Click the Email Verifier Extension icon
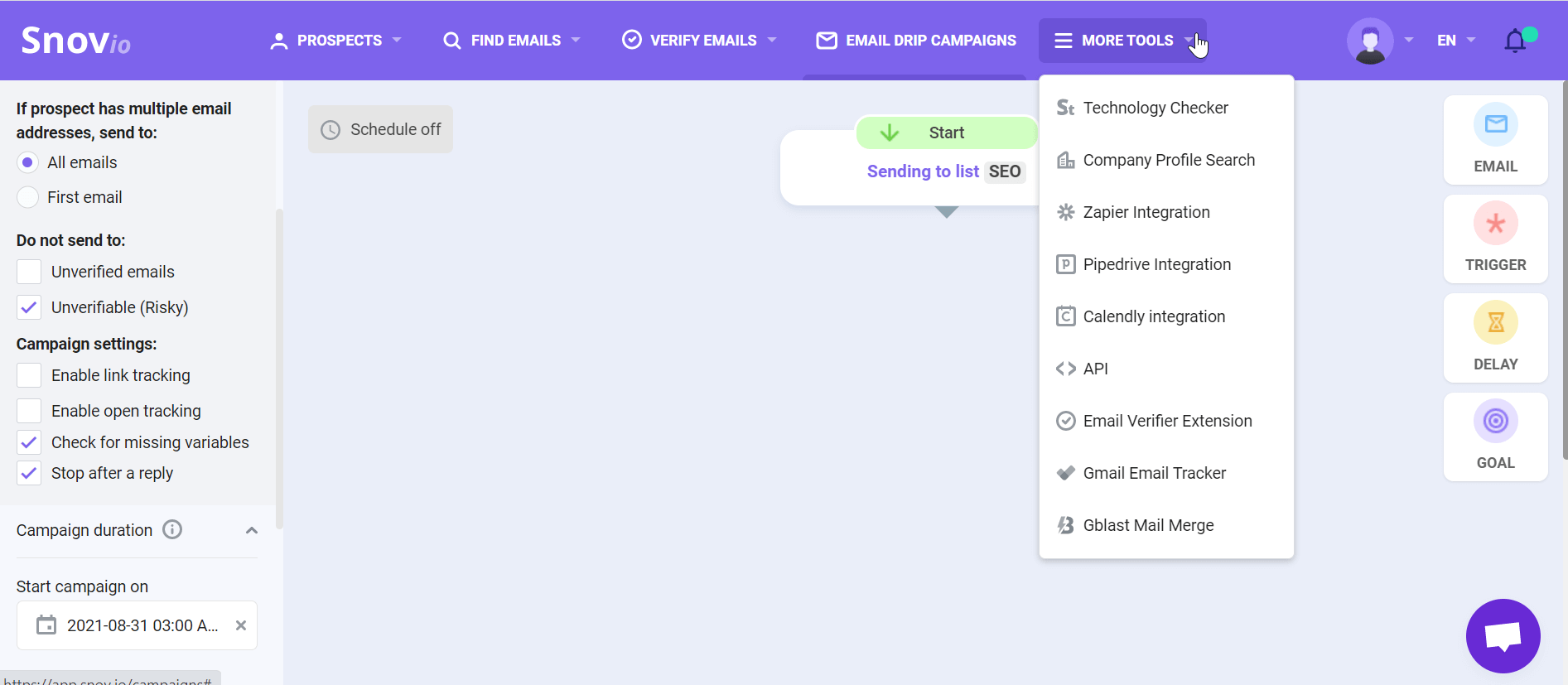The image size is (1568, 685). [1066, 421]
